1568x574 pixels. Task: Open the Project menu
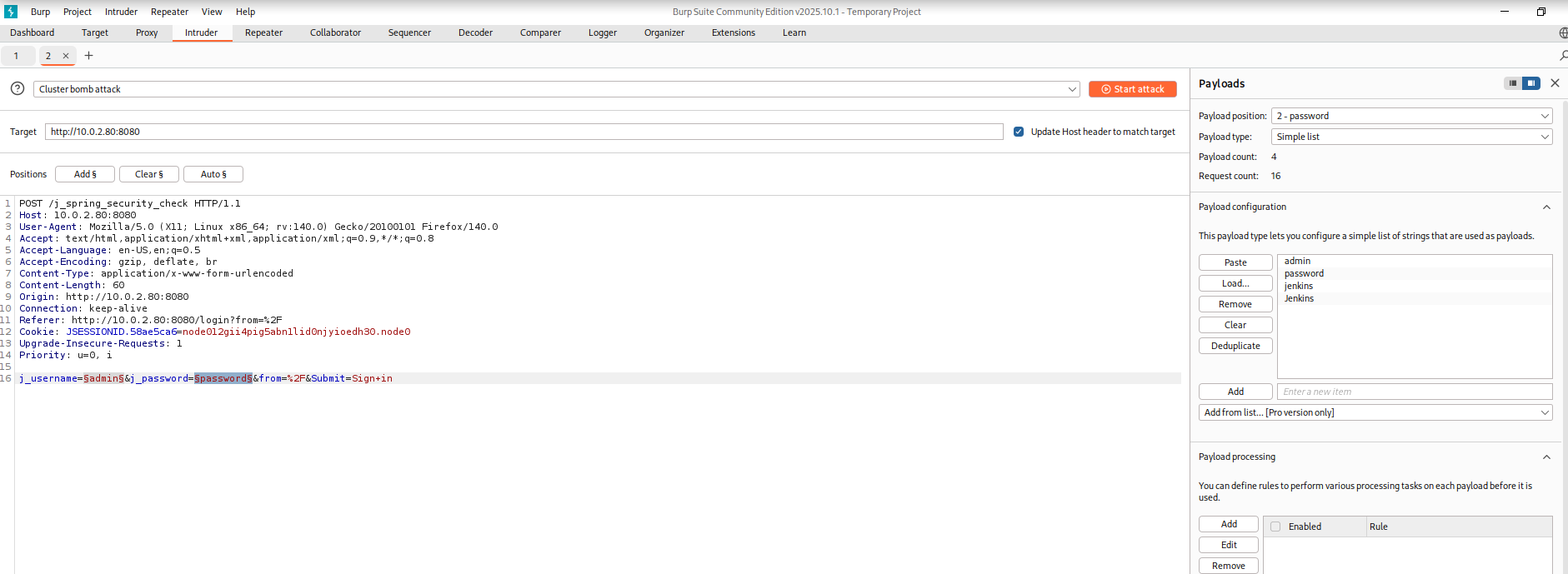(x=78, y=12)
